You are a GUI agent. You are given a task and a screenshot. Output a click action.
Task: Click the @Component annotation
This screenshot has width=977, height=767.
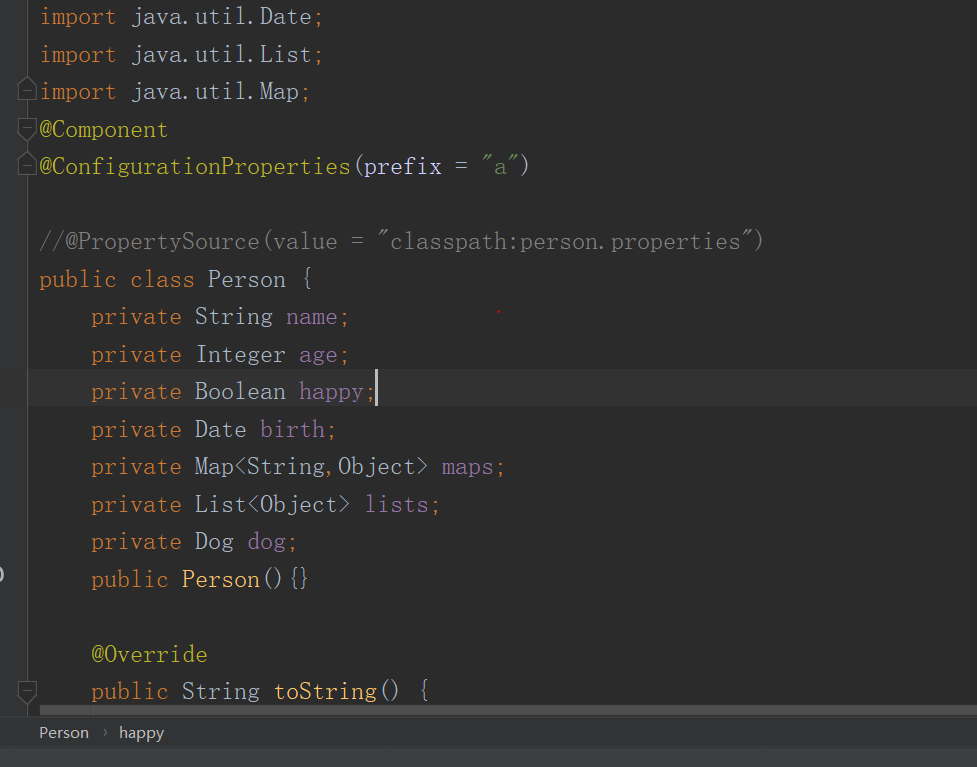(103, 130)
